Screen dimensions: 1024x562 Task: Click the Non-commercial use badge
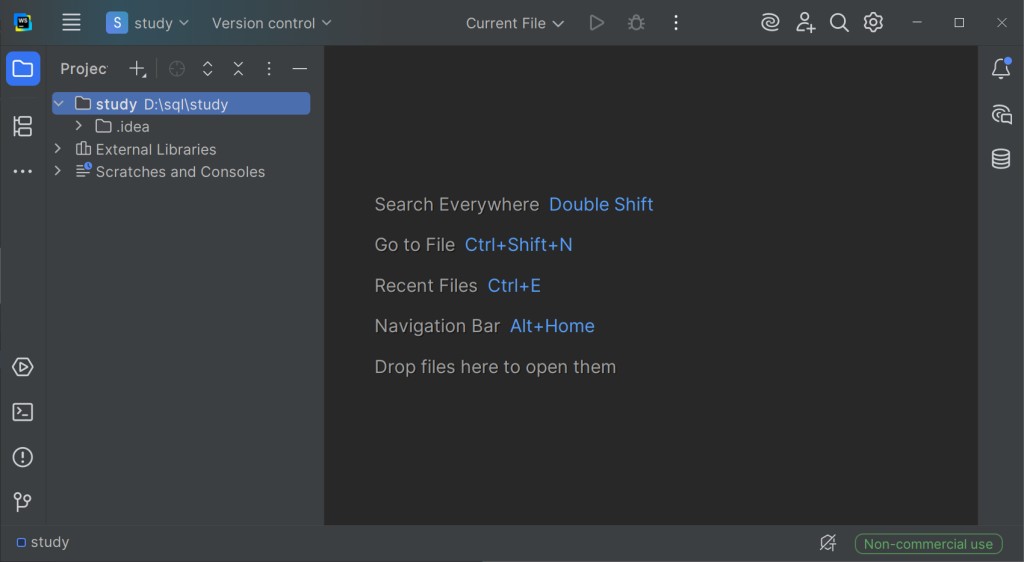pyautogui.click(x=928, y=544)
